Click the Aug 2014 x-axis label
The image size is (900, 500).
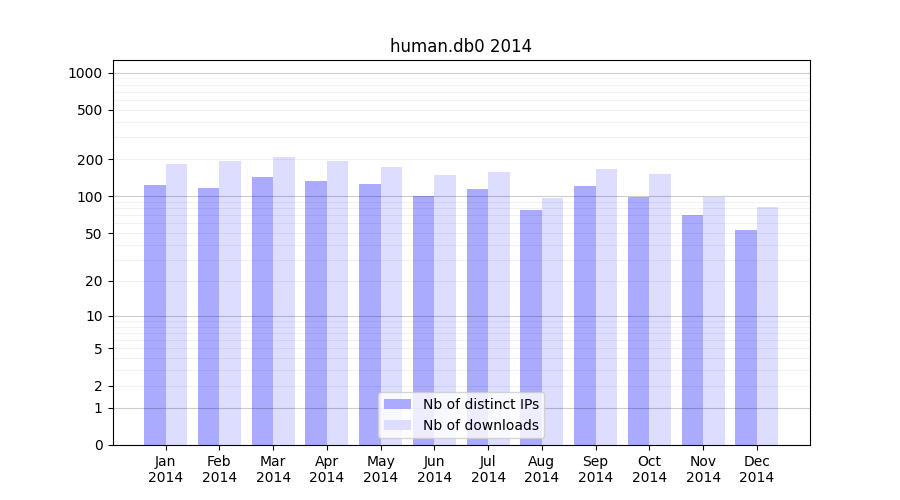[x=541, y=469]
